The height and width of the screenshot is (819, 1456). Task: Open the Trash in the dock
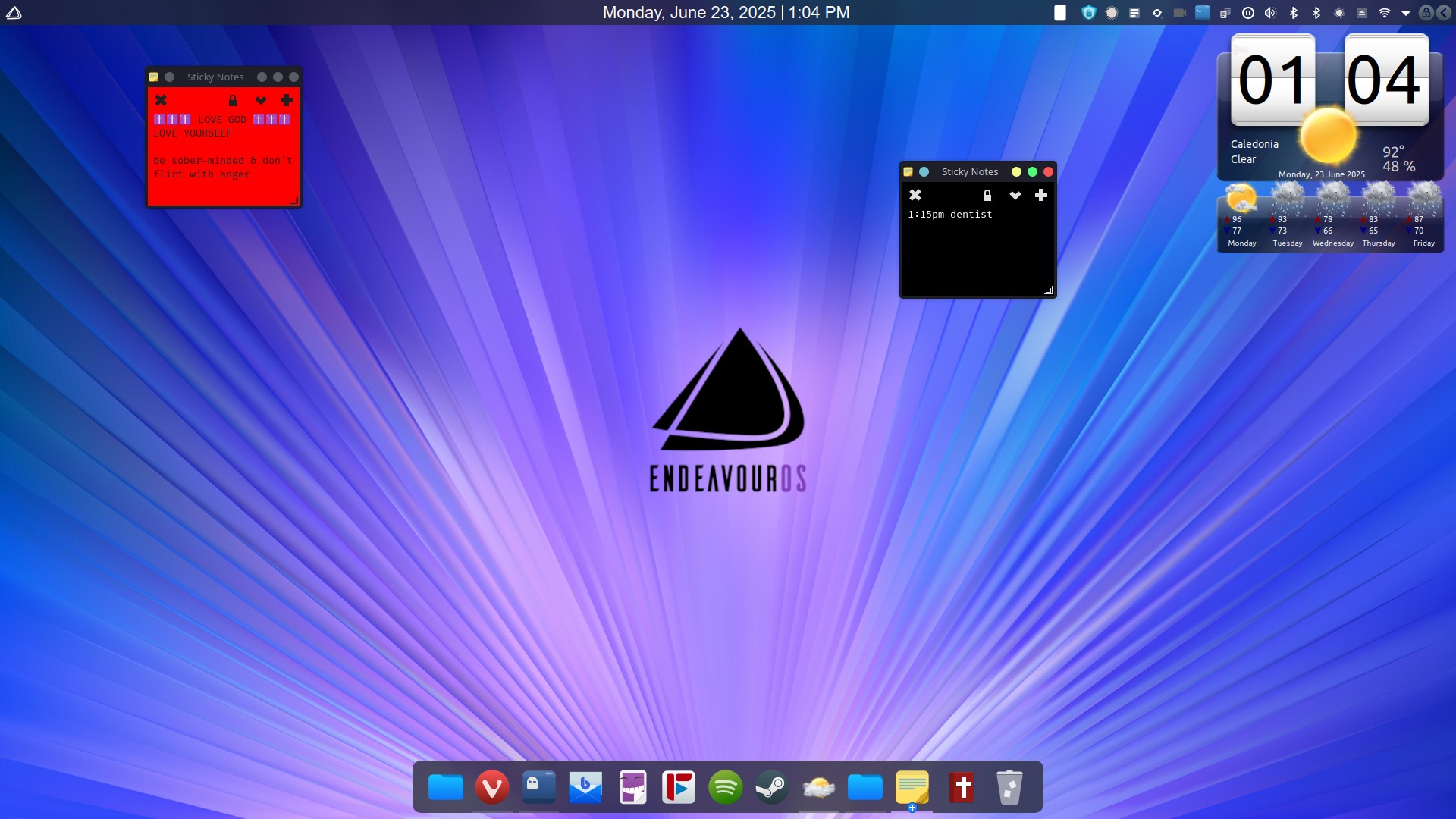pos(1009,787)
